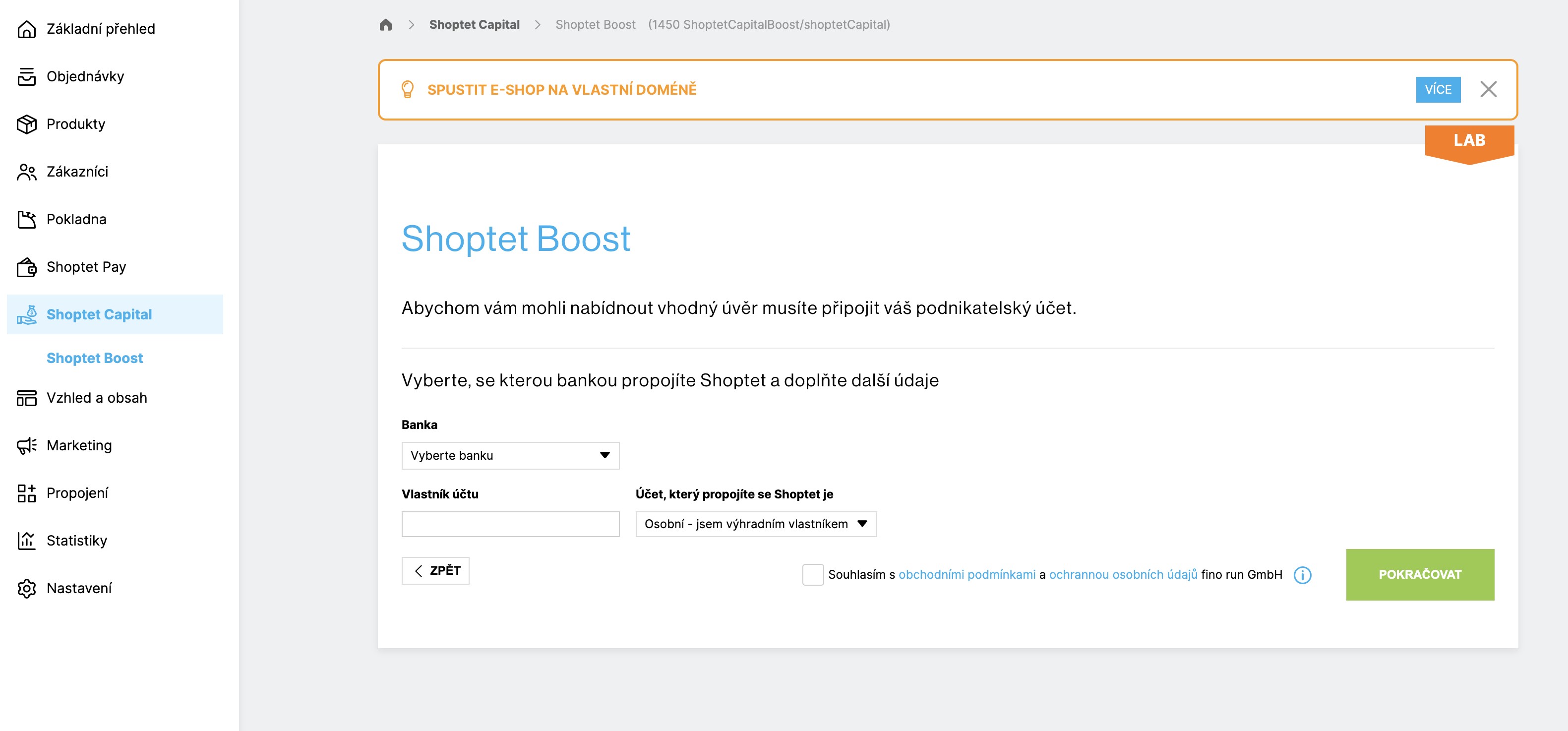Click the Statistiky chart icon
The image size is (1568, 731).
pos(26,541)
